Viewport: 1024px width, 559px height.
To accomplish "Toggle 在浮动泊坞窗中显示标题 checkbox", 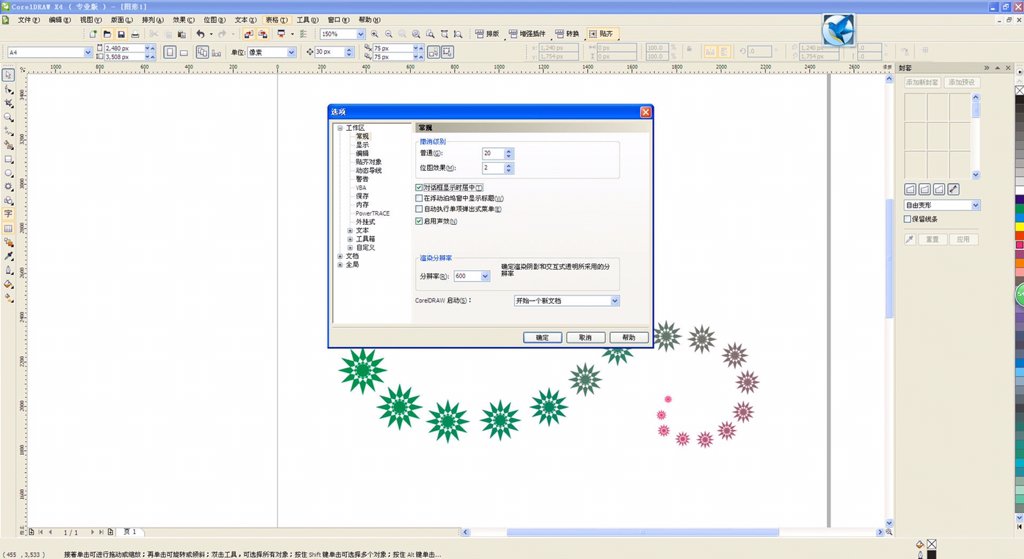I will coord(419,199).
